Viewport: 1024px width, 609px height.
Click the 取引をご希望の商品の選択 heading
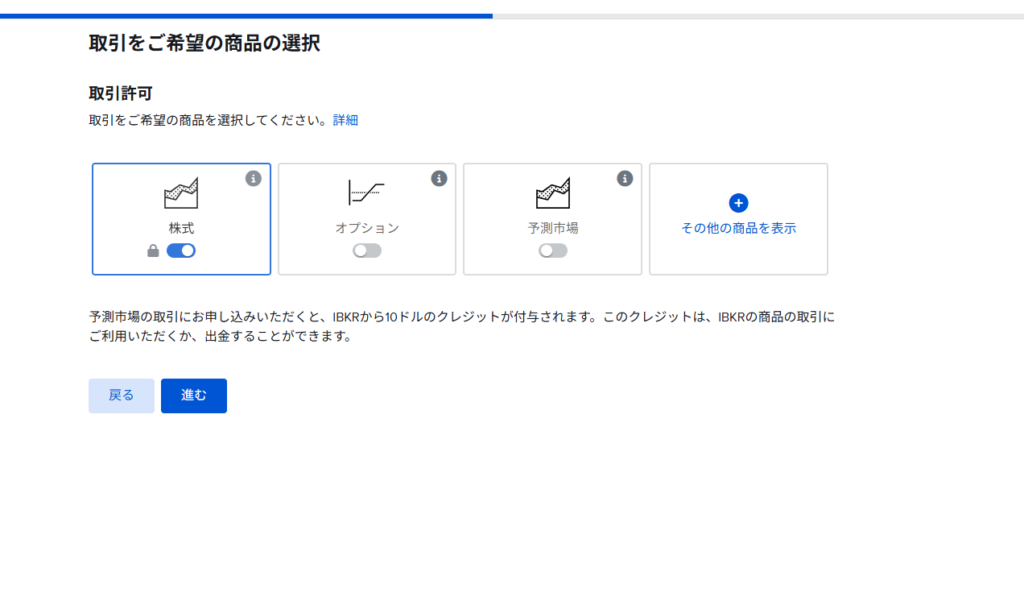(x=204, y=43)
